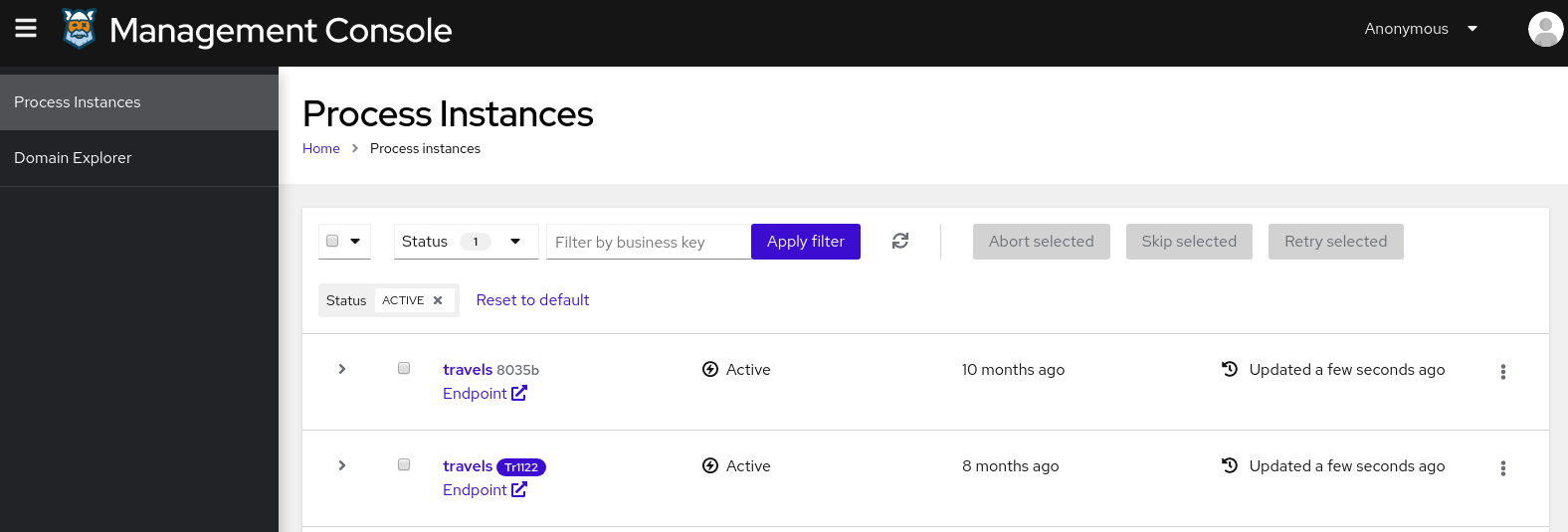Refresh the process instances list
The width and height of the screenshot is (1568, 532).
pos(900,241)
